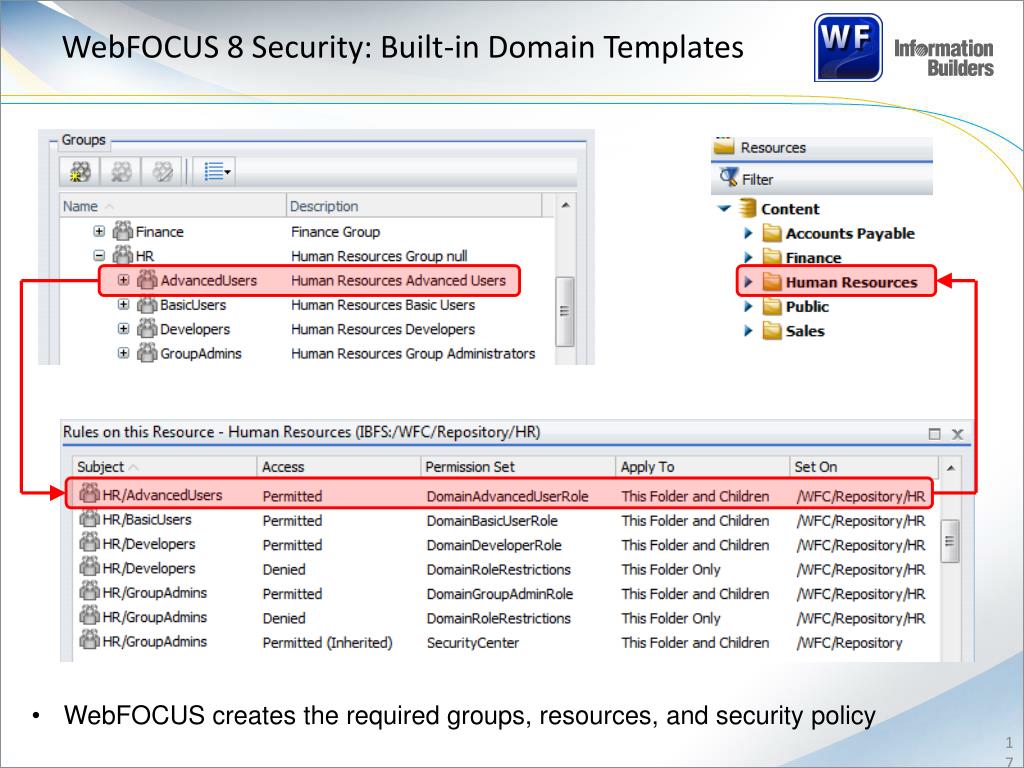Click the New Group toolbar icon
Screen dimensions: 1024x768
point(80,172)
